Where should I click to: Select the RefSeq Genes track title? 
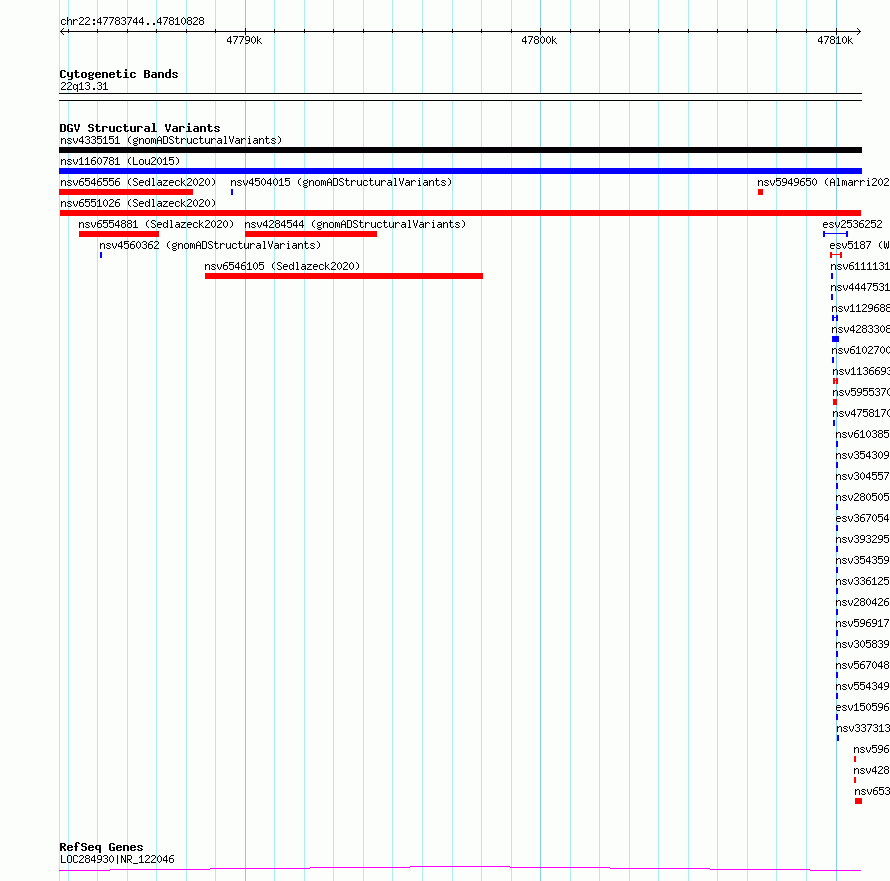101,847
